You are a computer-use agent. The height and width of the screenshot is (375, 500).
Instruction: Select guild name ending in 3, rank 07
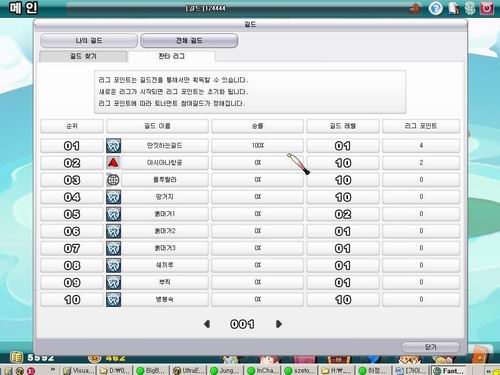click(x=164, y=248)
